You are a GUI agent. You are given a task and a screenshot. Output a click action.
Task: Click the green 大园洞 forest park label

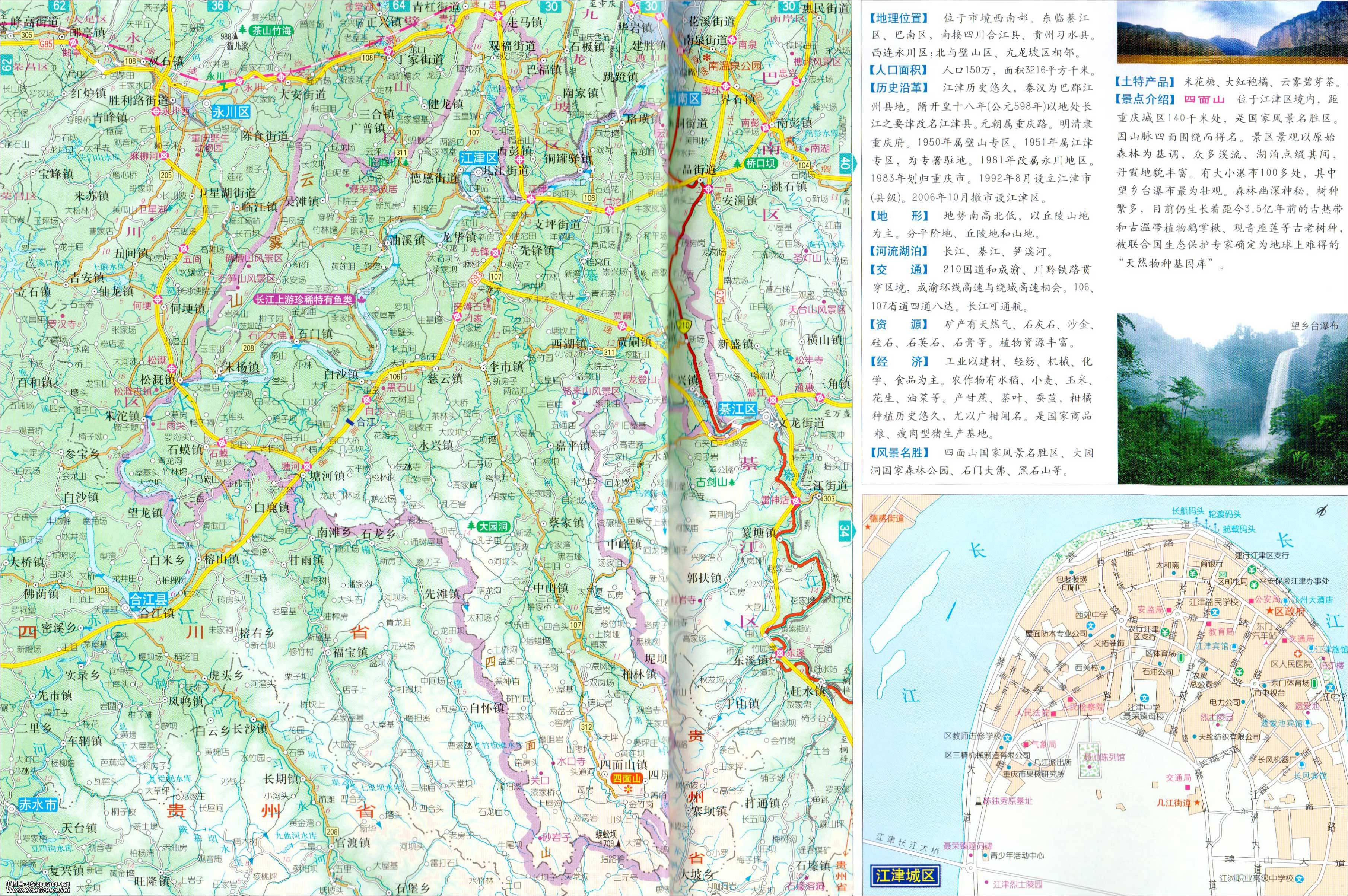tap(493, 526)
